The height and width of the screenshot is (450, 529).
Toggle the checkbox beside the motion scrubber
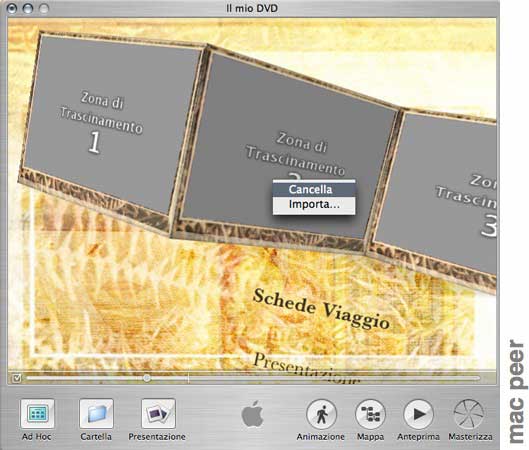pos(16,378)
